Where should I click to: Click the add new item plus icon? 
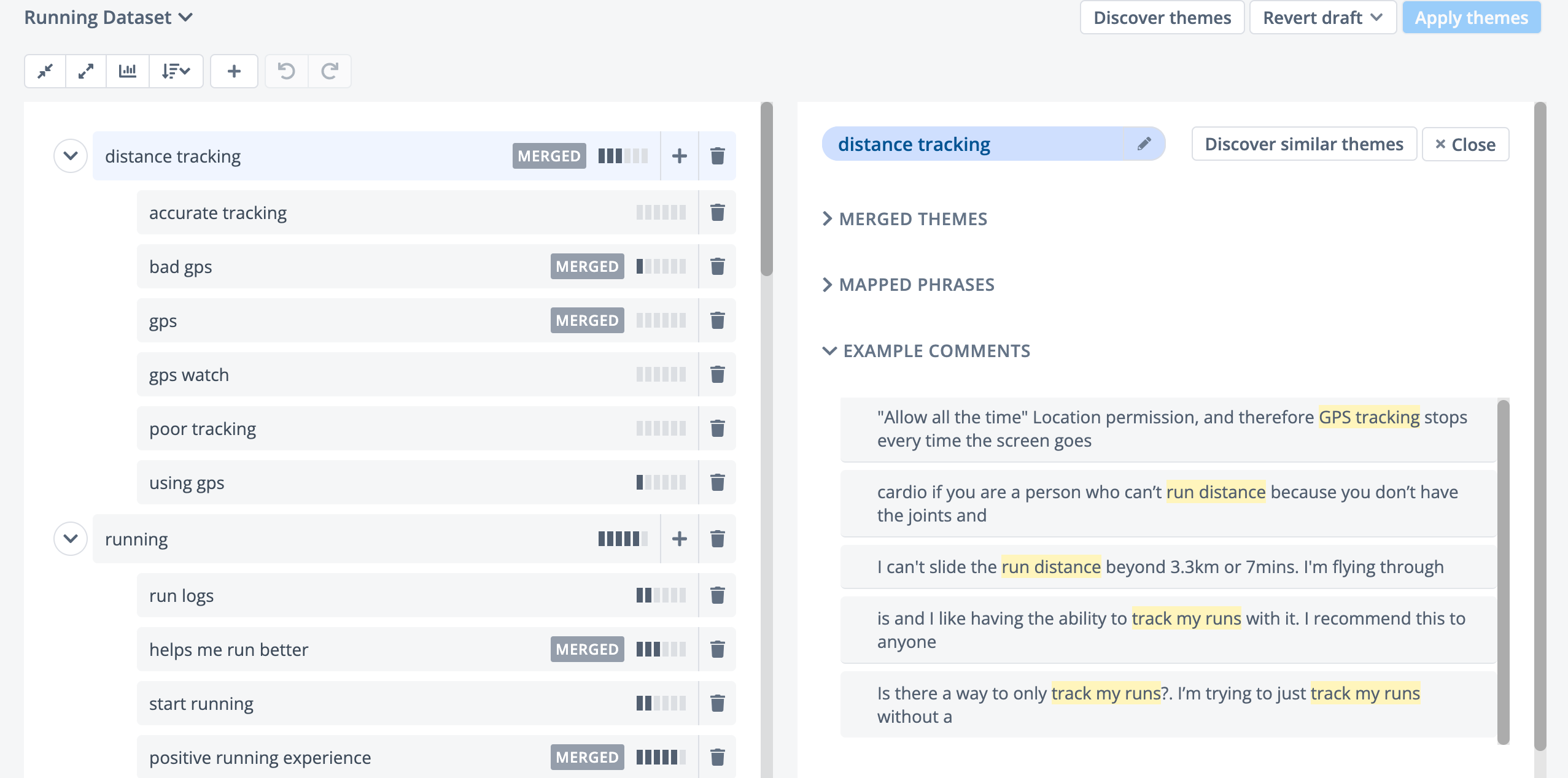click(234, 70)
